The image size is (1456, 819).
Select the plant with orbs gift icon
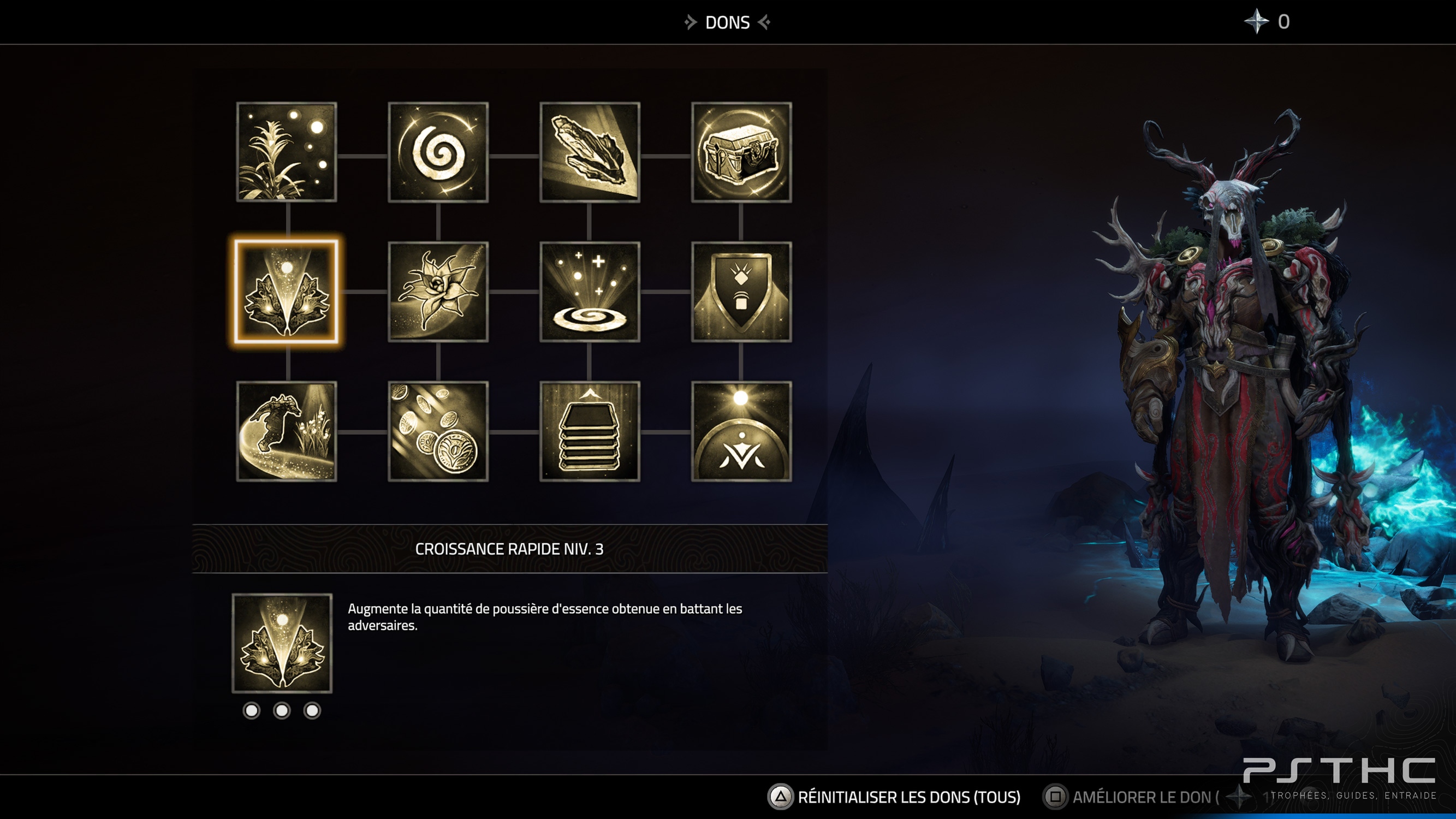click(x=287, y=152)
